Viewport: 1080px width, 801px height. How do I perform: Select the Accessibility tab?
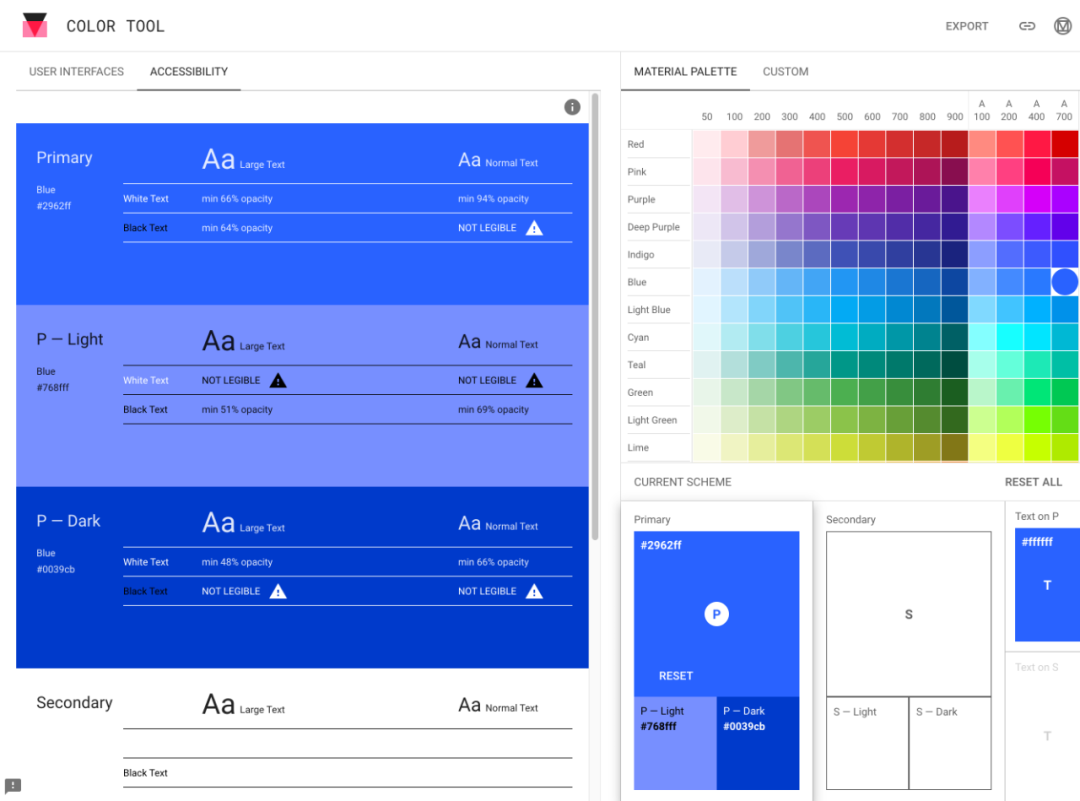pos(189,72)
